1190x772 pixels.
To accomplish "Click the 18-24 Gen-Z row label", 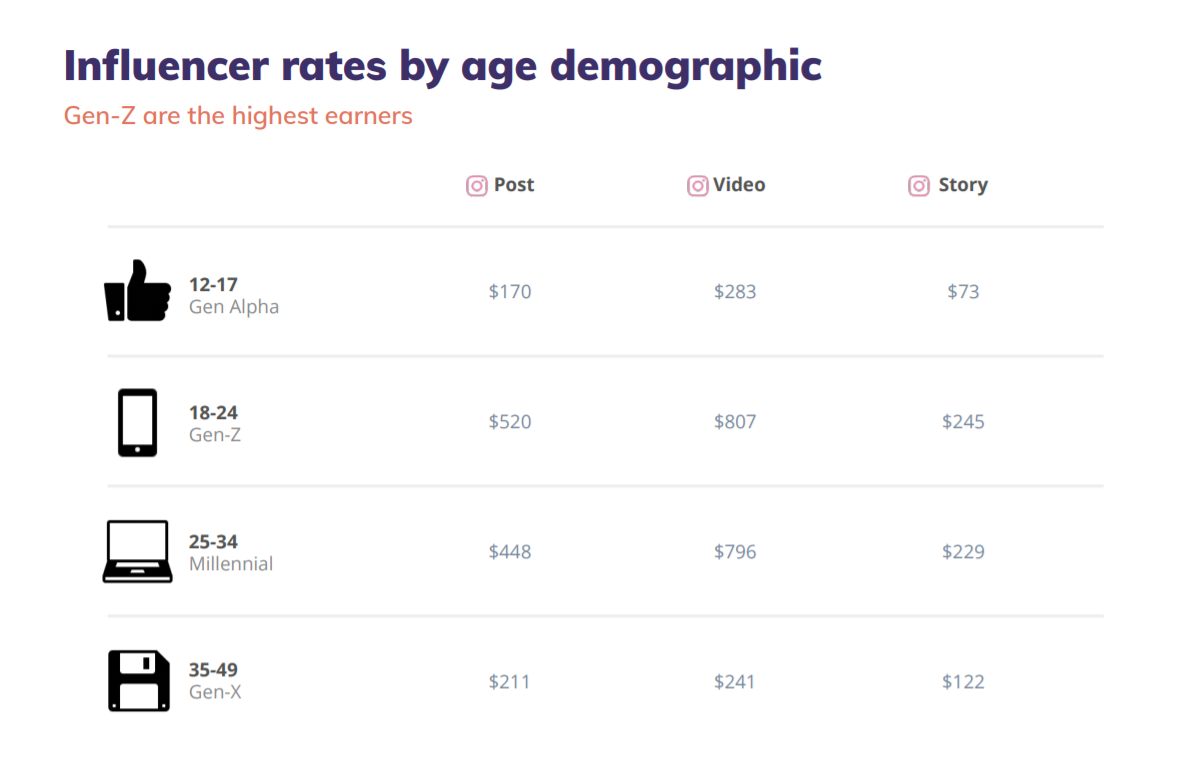I will [x=214, y=424].
